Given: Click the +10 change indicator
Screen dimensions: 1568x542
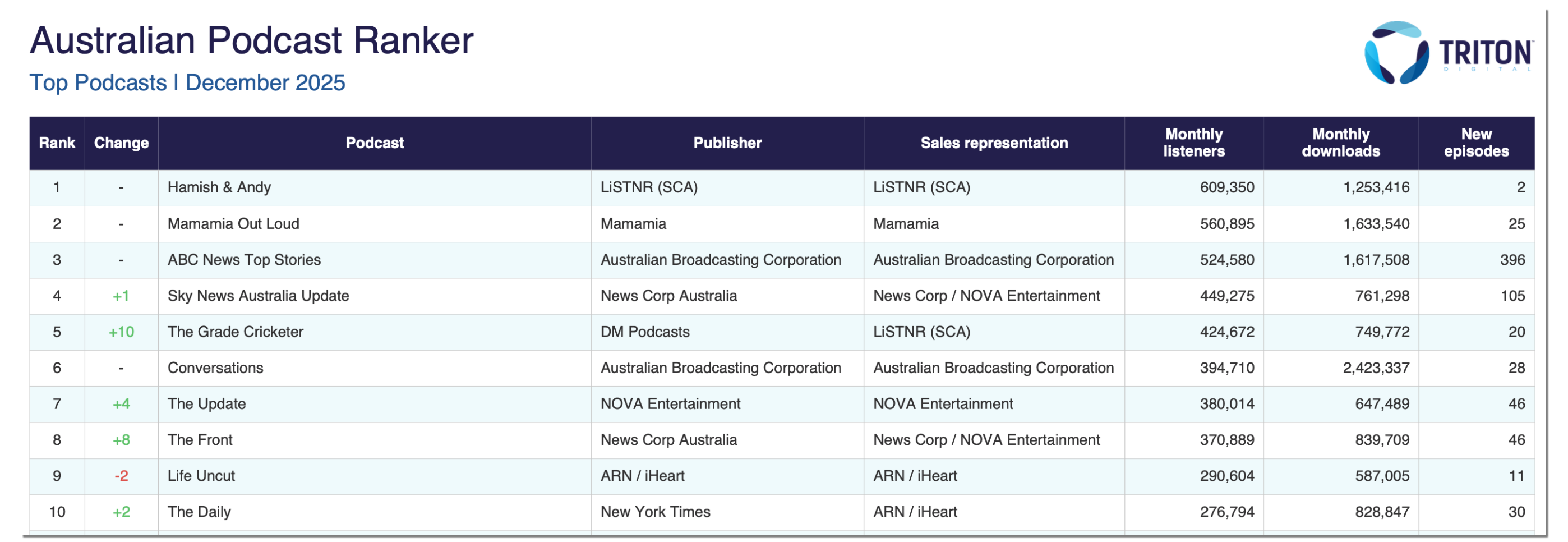Looking at the screenshot, I should coord(121,332).
